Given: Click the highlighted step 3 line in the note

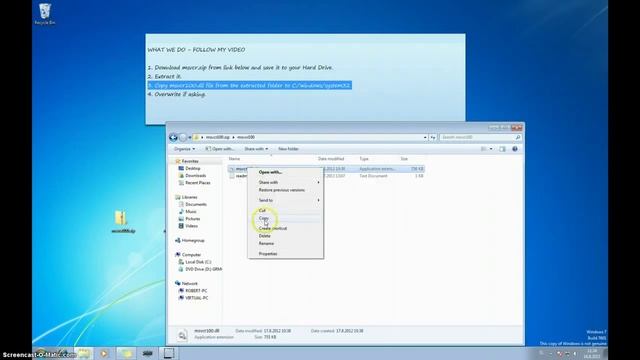Looking at the screenshot, I should (249, 85).
